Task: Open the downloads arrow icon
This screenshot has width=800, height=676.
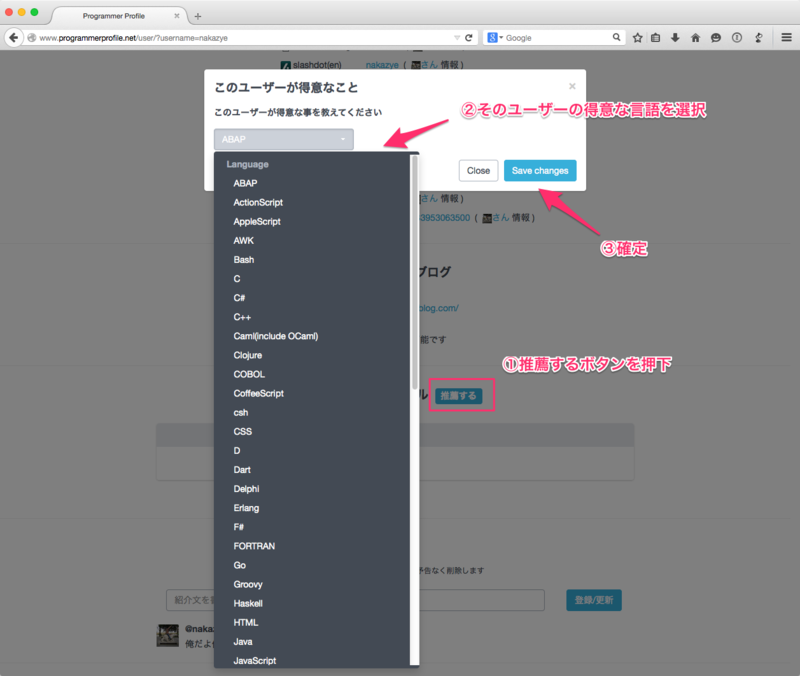Action: (x=675, y=38)
